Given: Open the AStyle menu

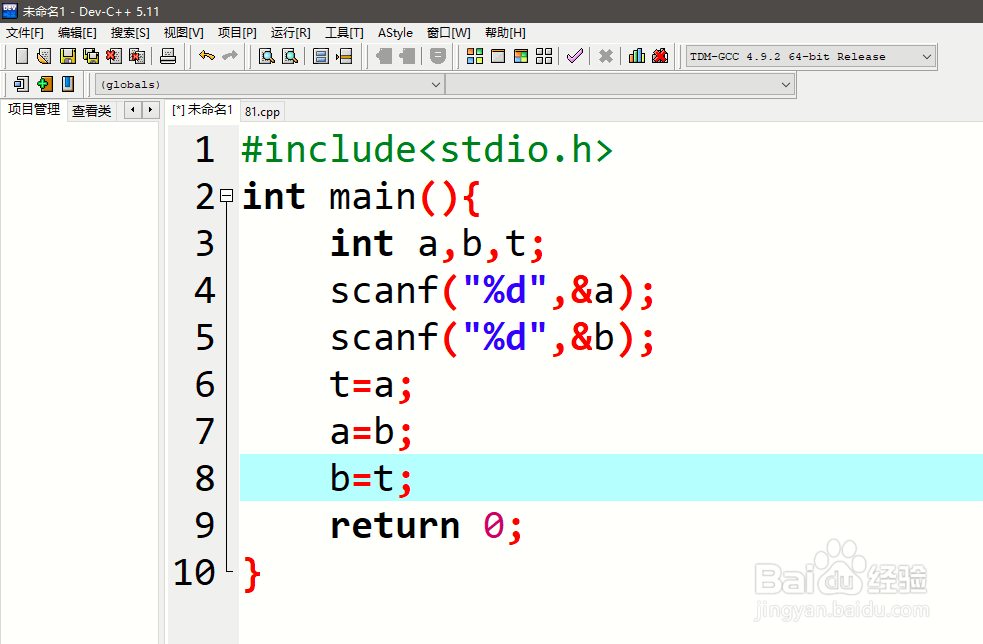Looking at the screenshot, I should [395, 33].
